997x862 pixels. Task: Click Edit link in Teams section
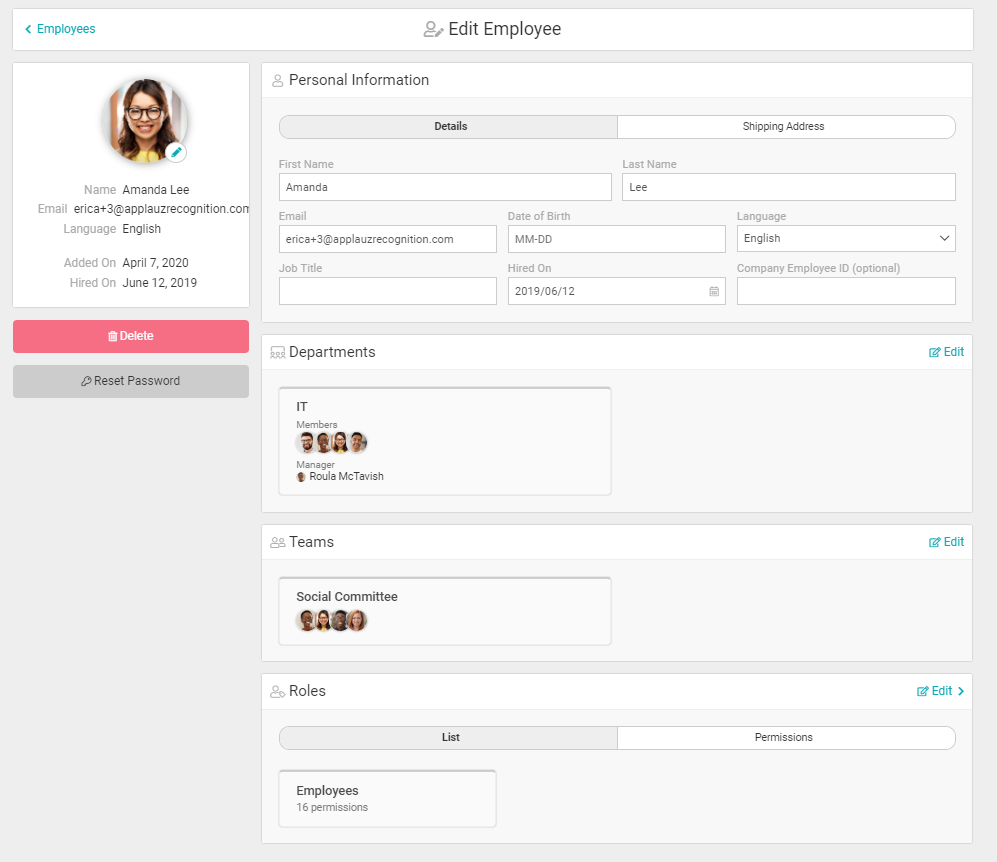(x=946, y=542)
